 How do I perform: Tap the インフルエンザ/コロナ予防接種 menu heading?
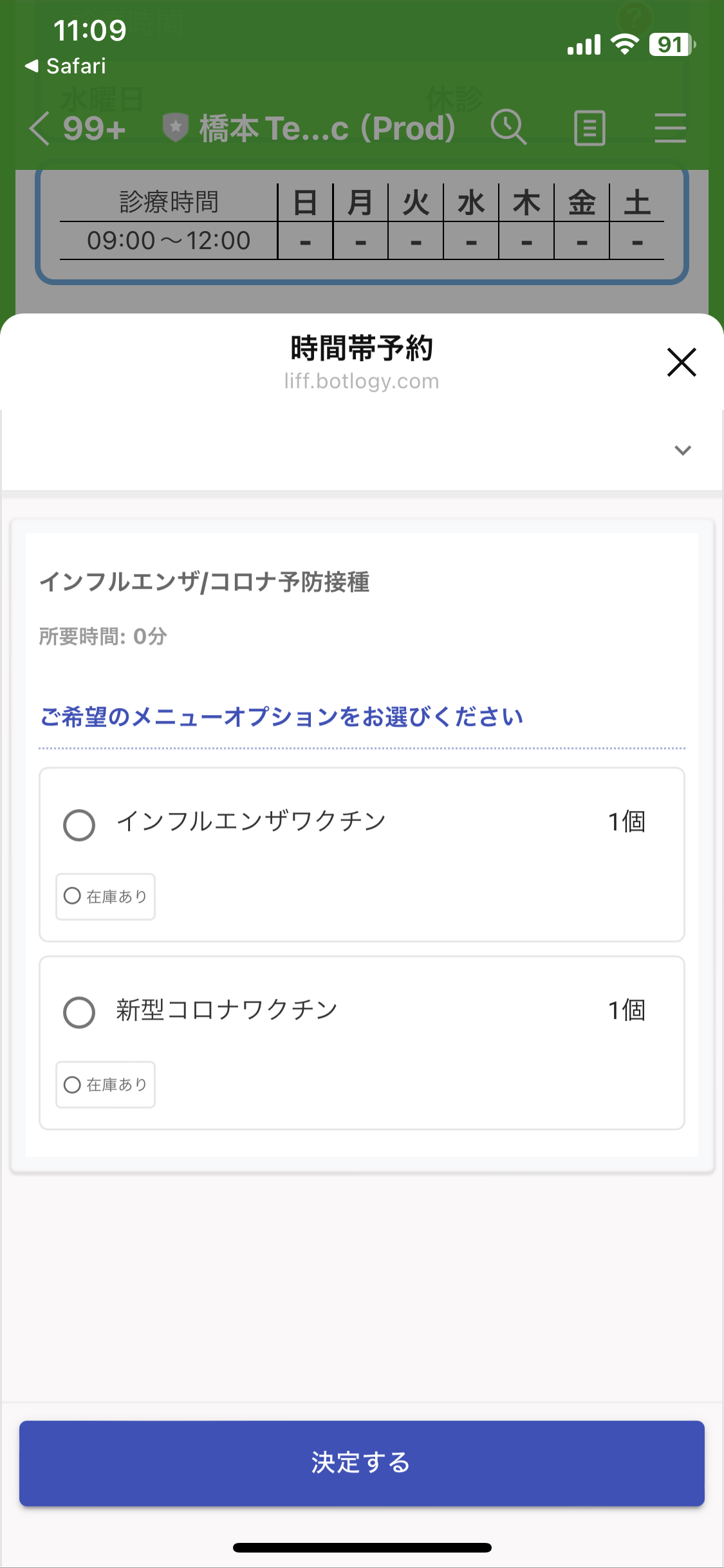205,582
